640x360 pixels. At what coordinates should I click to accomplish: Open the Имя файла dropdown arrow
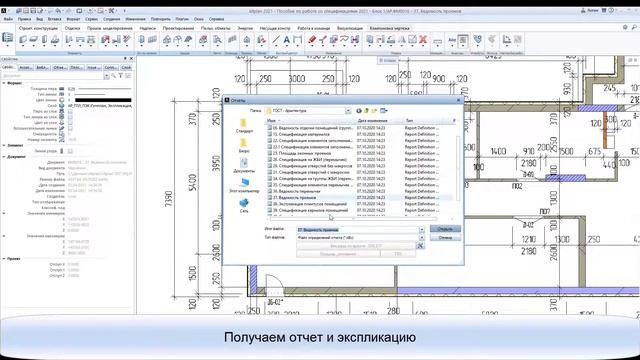tap(422, 230)
